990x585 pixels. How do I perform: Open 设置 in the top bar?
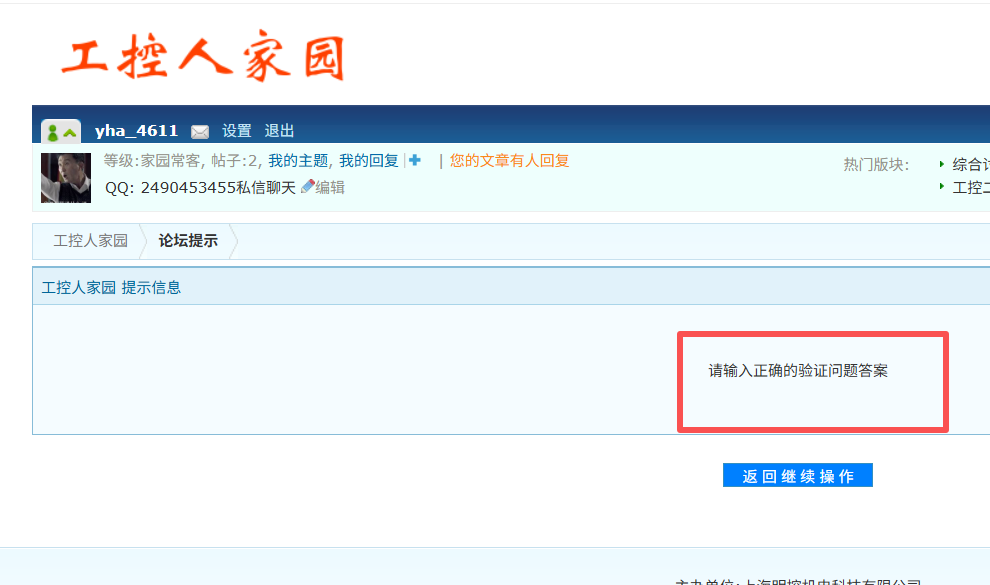tap(237, 131)
